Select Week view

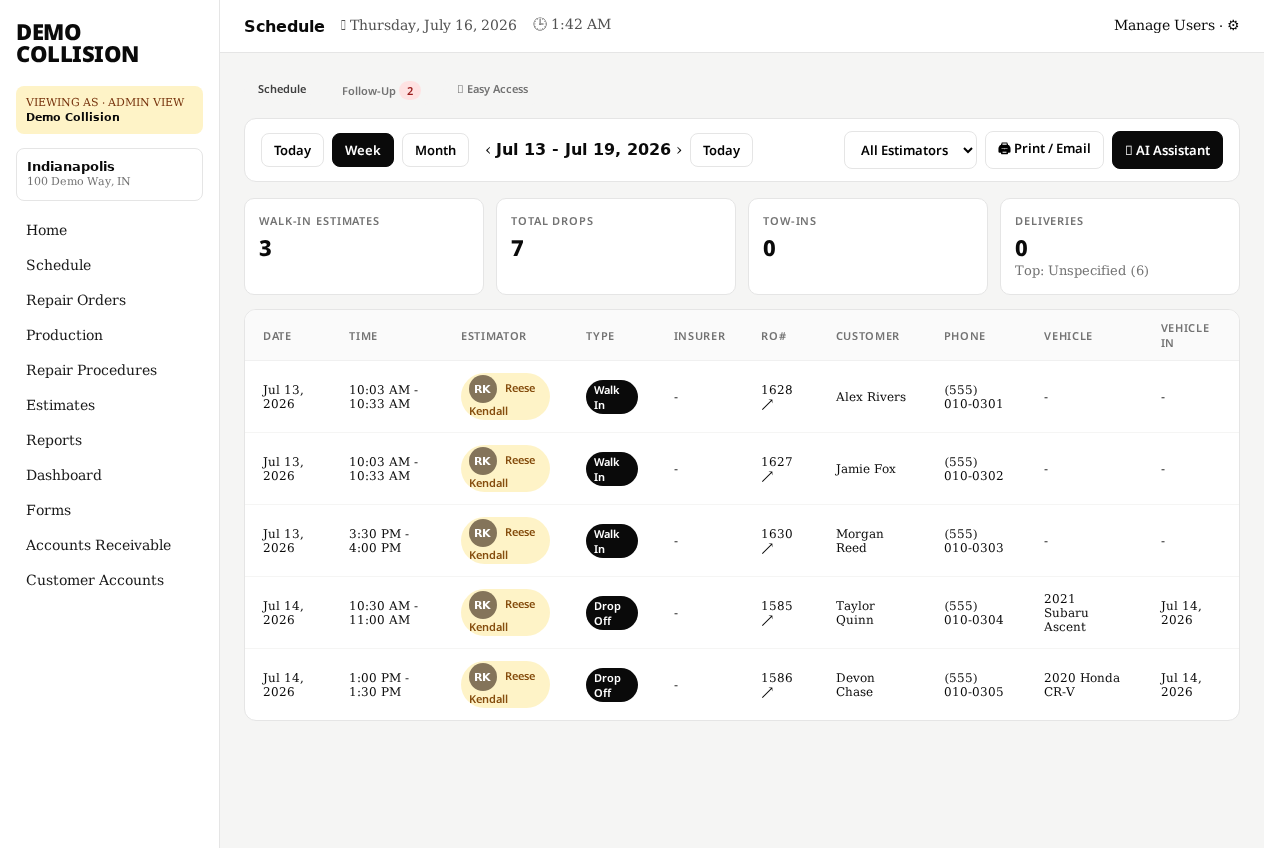363,150
